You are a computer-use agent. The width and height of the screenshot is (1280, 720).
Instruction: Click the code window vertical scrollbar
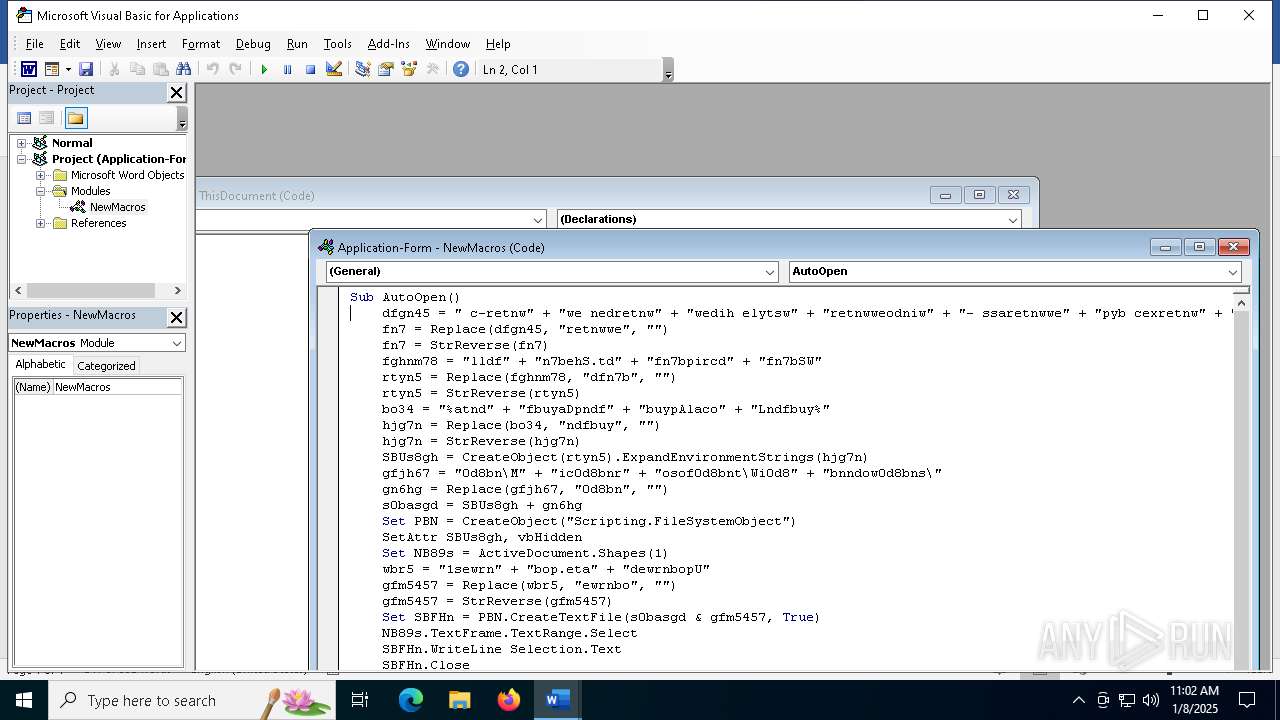coord(1241,480)
